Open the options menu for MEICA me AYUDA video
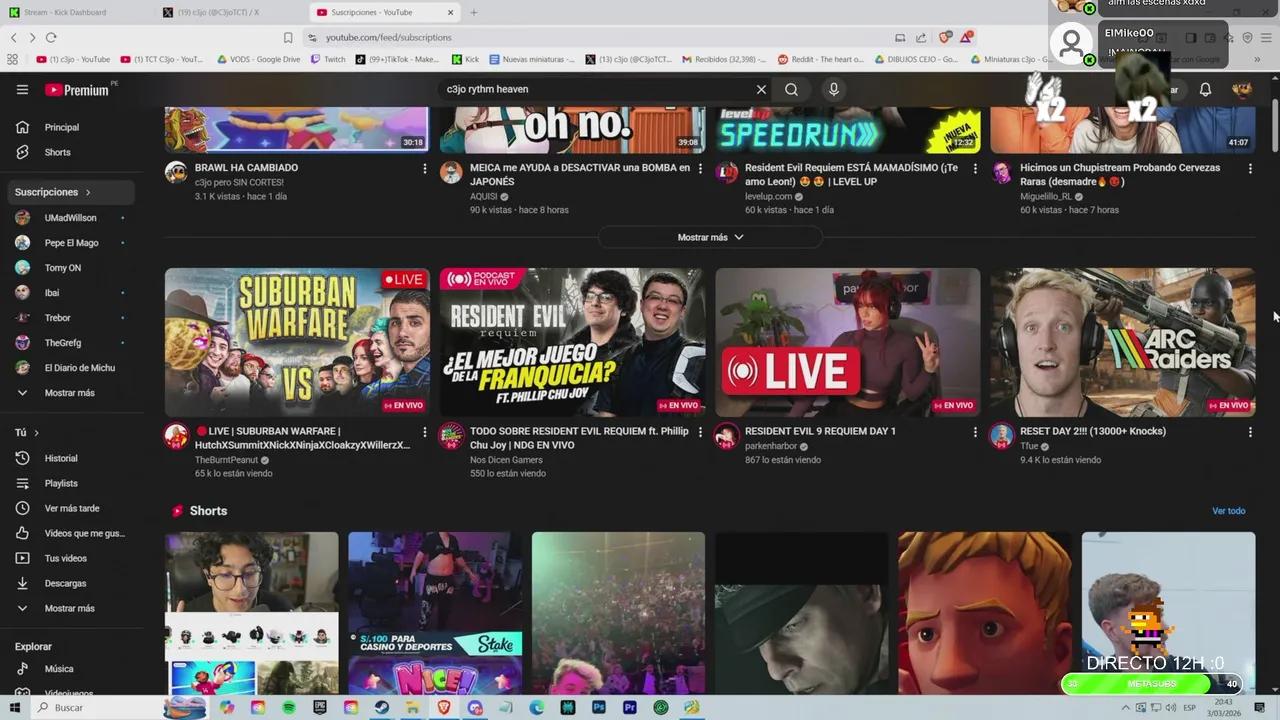1280x720 pixels. click(700, 168)
